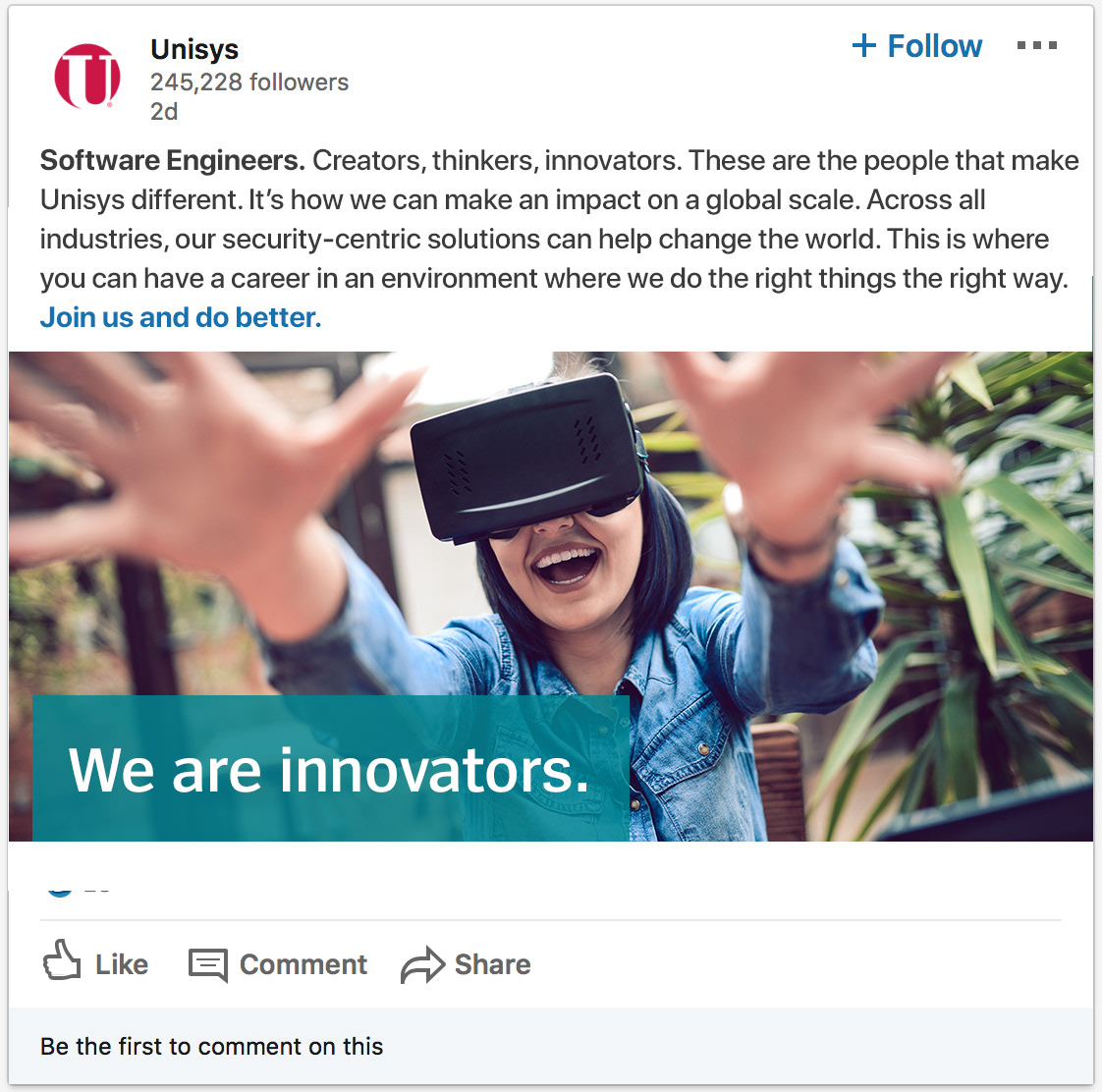Open the VR headset post image

coord(551,596)
